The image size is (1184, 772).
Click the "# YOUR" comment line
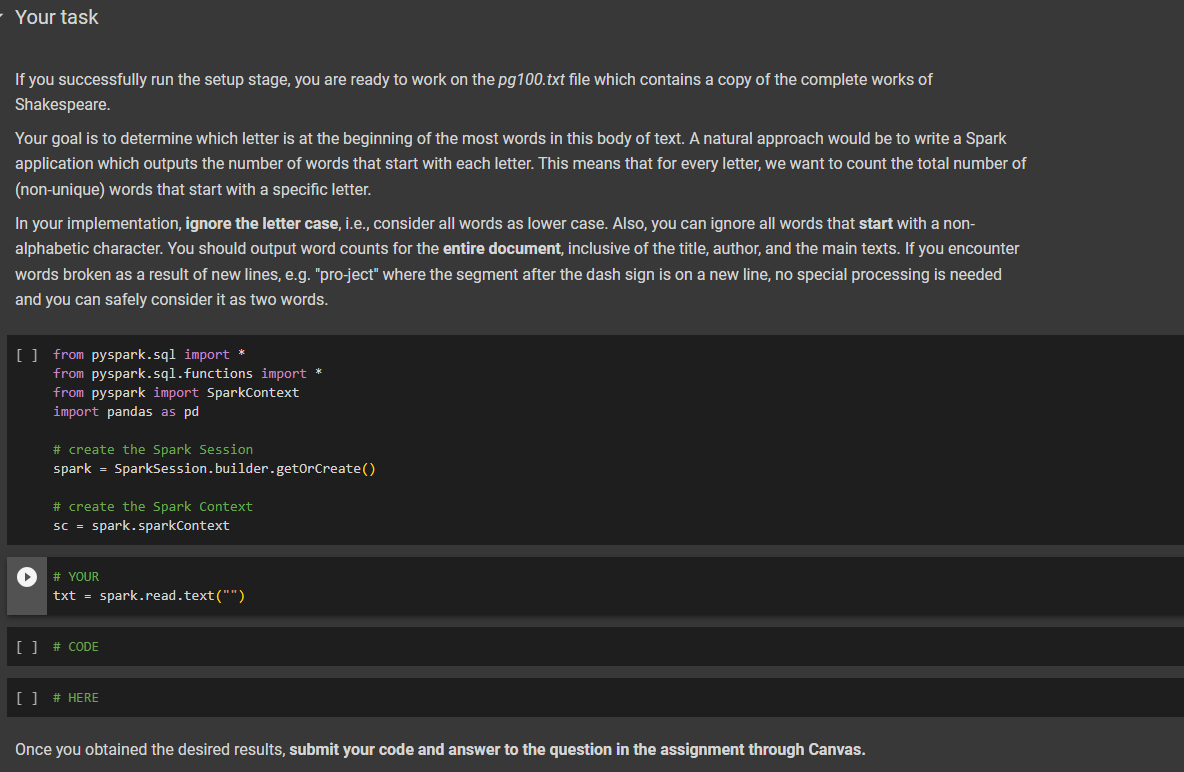tap(76, 576)
